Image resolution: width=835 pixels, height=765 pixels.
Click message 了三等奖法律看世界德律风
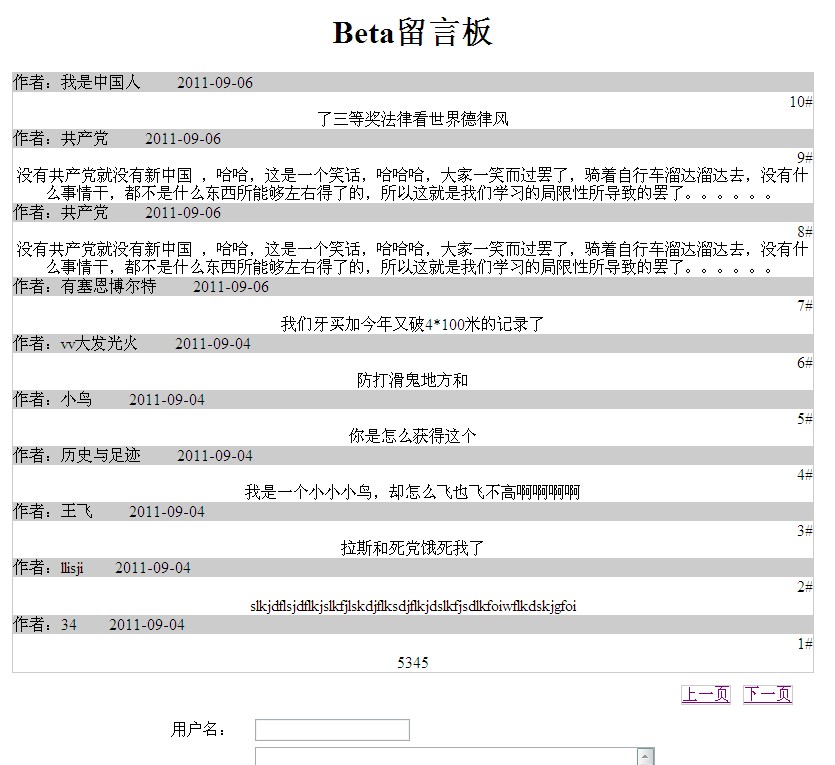pos(413,119)
